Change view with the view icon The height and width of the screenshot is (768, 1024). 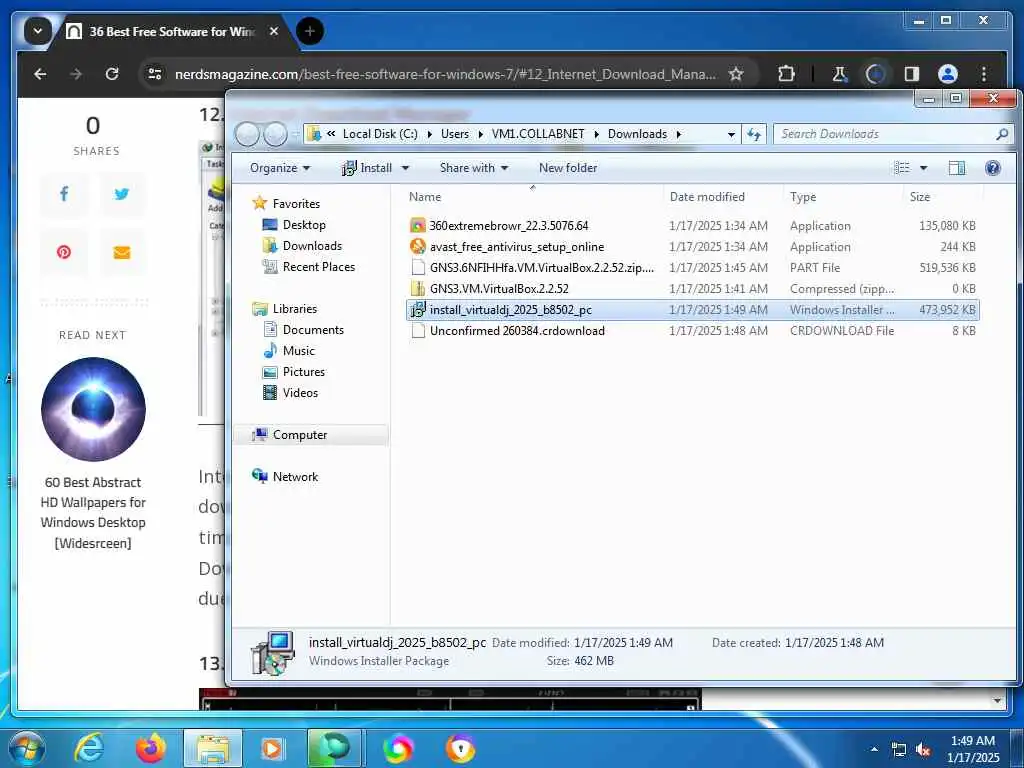(x=902, y=168)
